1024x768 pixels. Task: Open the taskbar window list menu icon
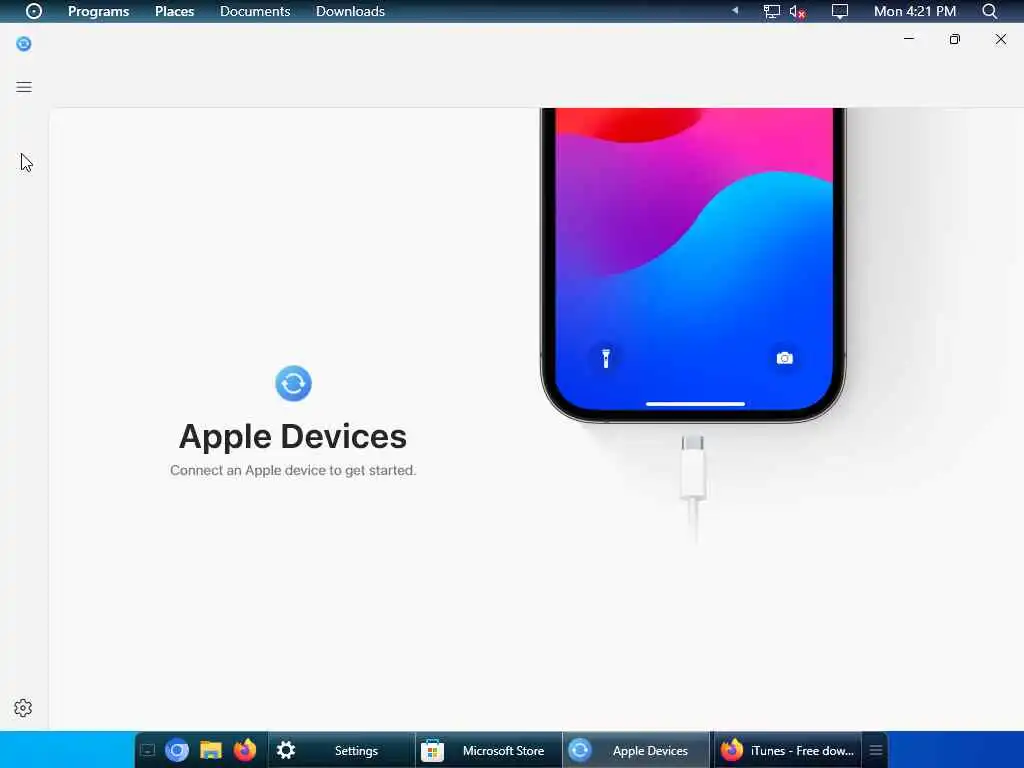tap(876, 750)
